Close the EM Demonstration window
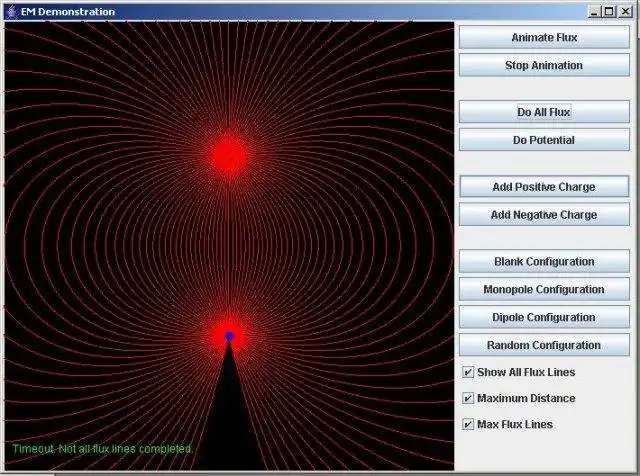This screenshot has height=476, width=640. pyautogui.click(x=625, y=11)
